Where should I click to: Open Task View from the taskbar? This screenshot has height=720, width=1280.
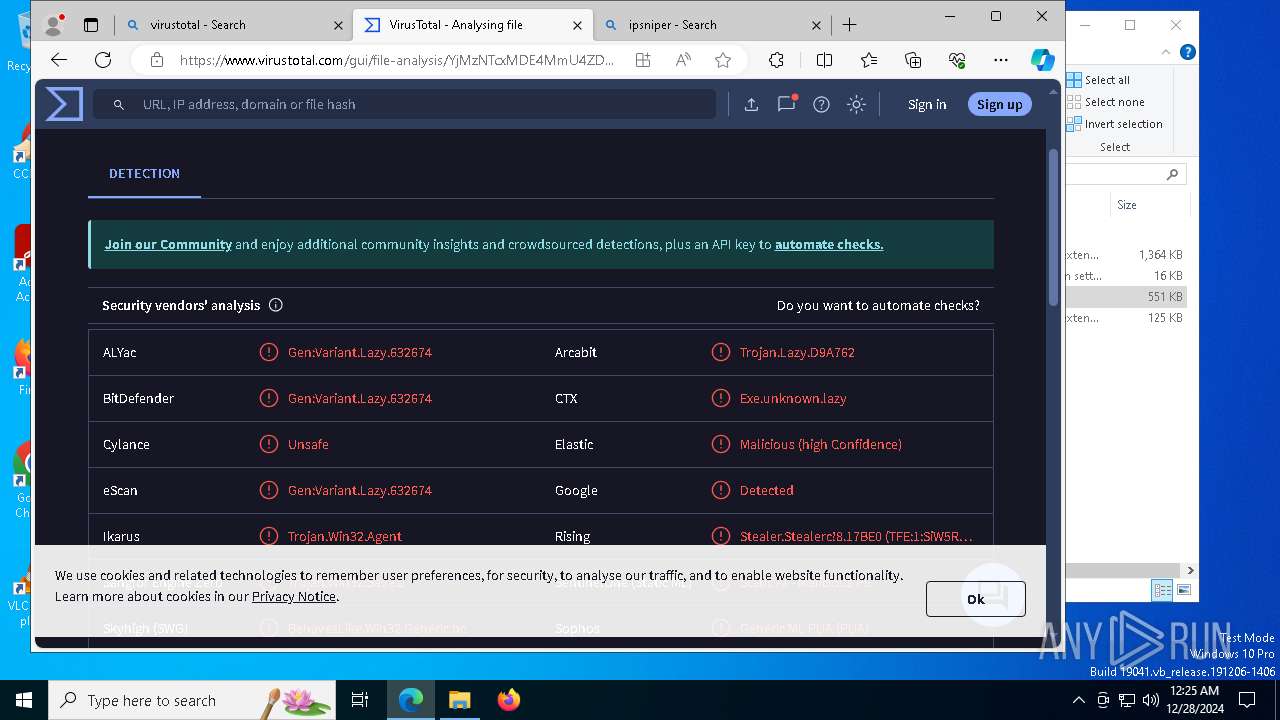click(x=360, y=700)
